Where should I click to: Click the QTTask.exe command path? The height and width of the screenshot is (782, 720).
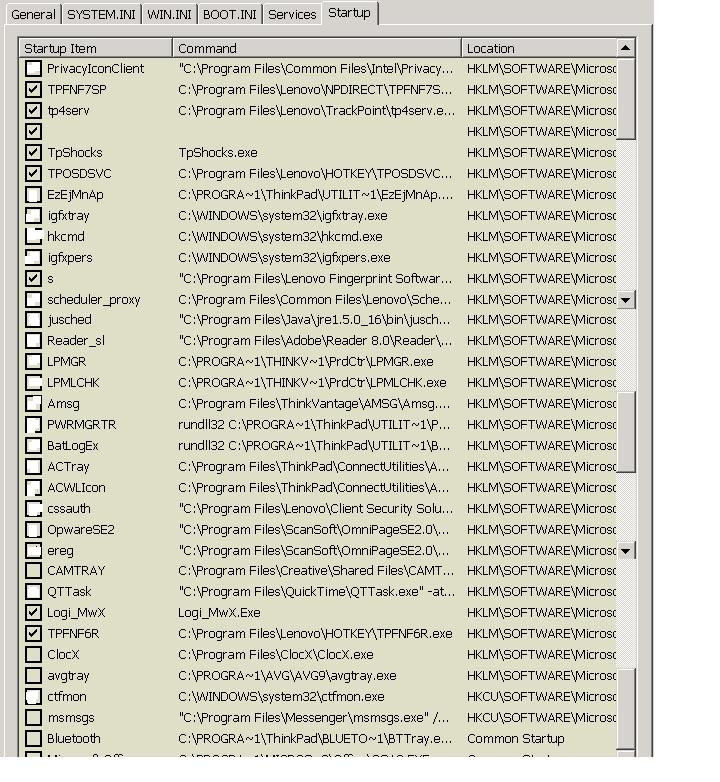(316, 591)
